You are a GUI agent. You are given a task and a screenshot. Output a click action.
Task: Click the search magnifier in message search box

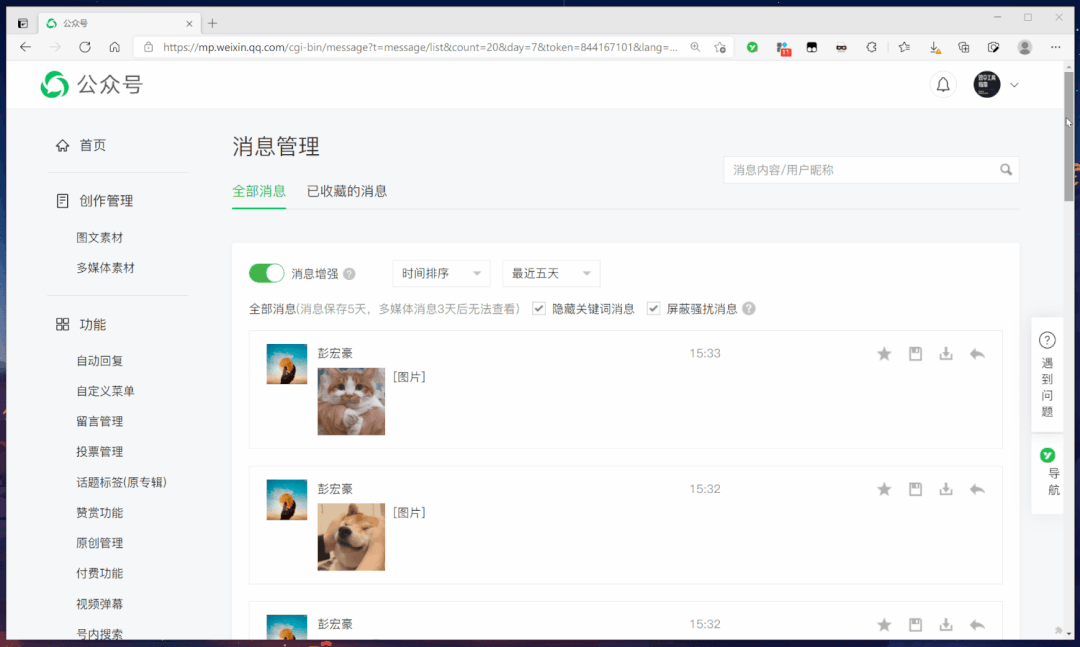coord(1006,169)
